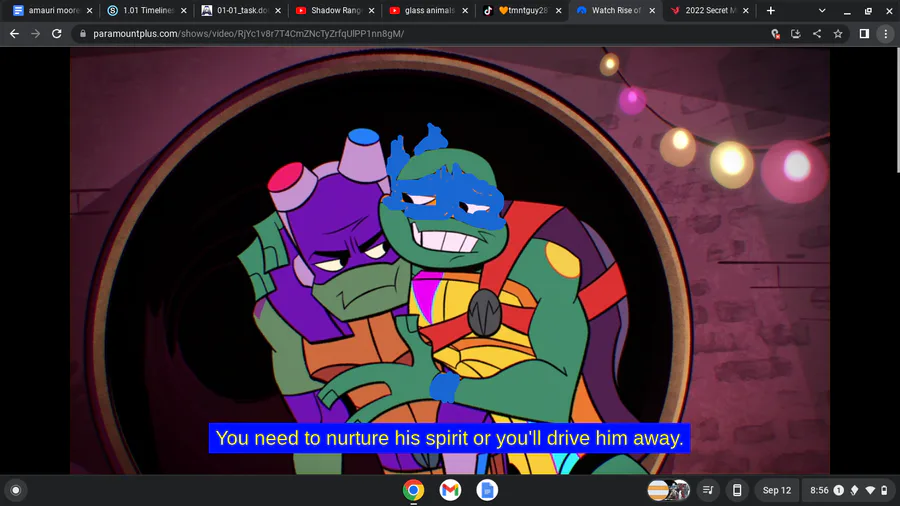This screenshot has height=506, width=900.
Task: Open the calendar via Sep 12 date
Action: 777,490
